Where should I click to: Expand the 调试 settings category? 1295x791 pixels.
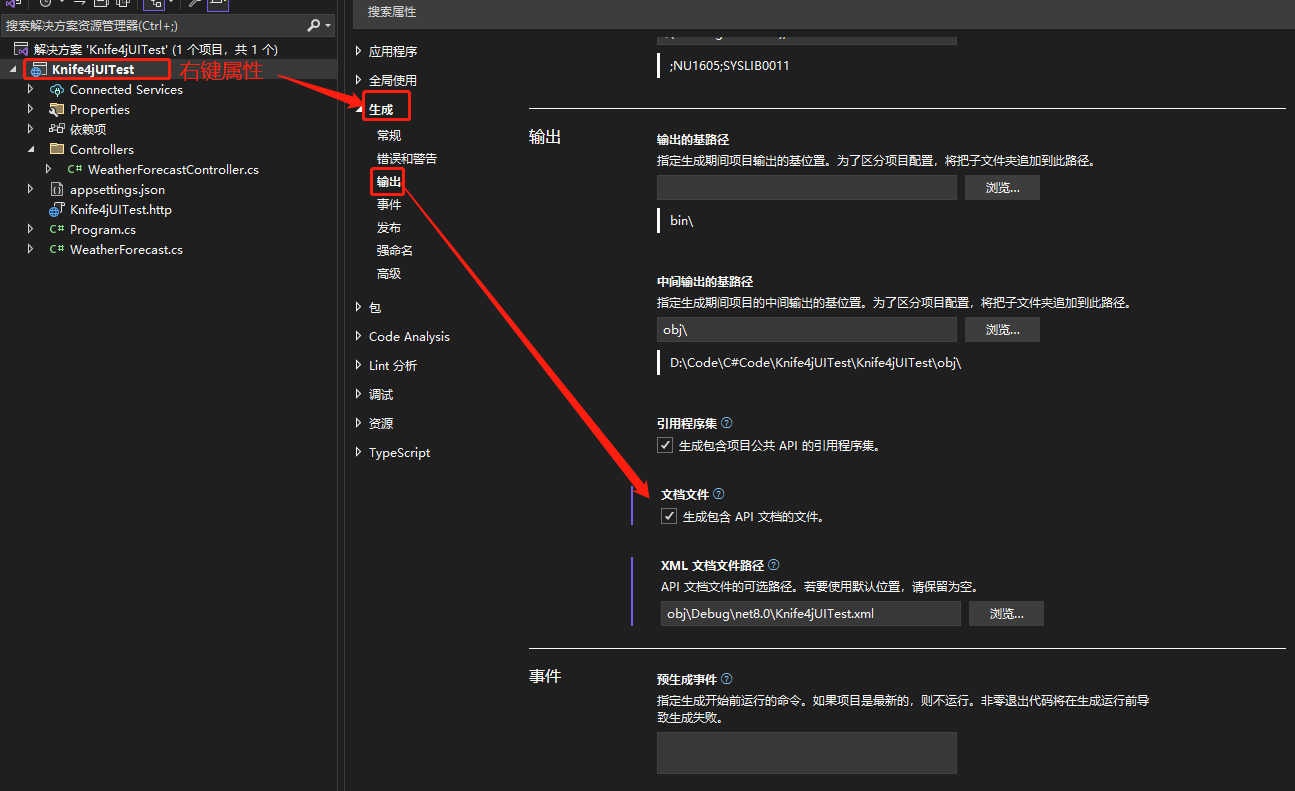[359, 395]
